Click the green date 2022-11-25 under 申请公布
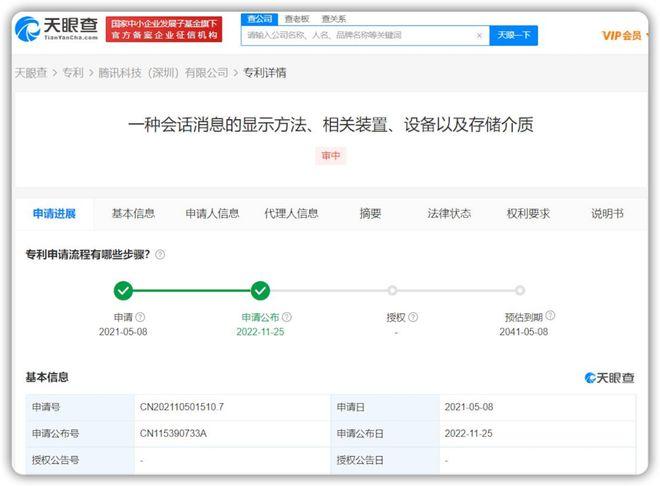This screenshot has height=486, width=660. (260, 332)
